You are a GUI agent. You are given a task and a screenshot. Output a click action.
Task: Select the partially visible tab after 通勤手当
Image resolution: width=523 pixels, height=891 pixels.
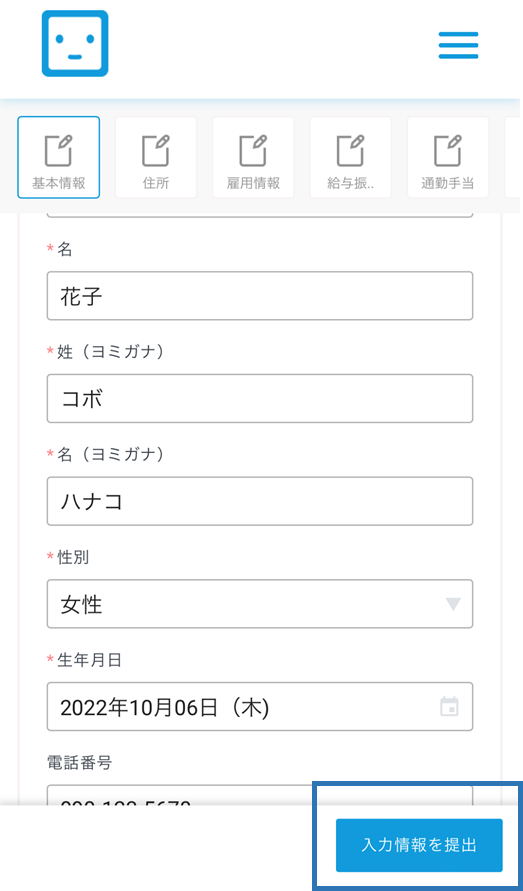pyautogui.click(x=514, y=157)
